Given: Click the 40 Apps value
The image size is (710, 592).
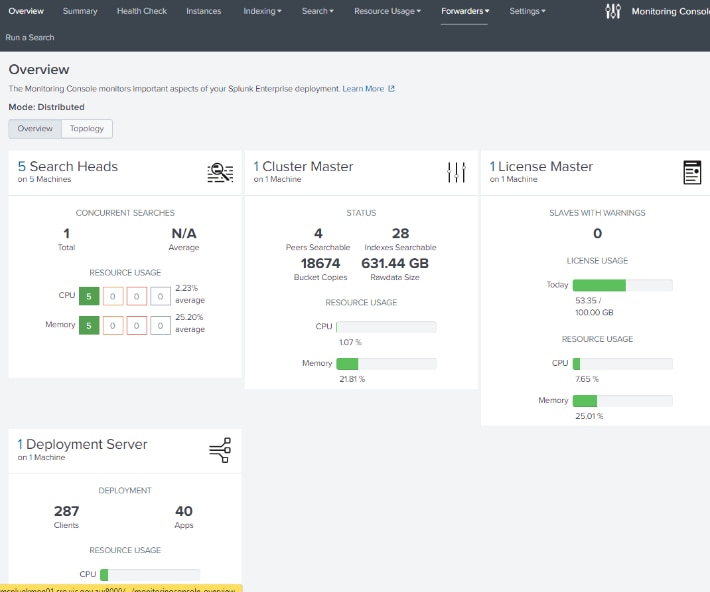Looking at the screenshot, I should [x=184, y=511].
